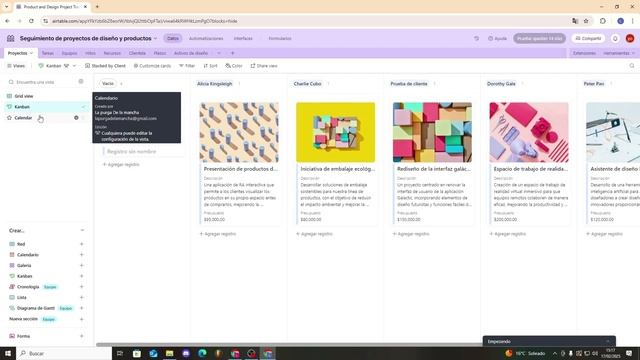This screenshot has width=640, height=360.
Task: Bookmark page with the star icon
Action: click(586, 21)
